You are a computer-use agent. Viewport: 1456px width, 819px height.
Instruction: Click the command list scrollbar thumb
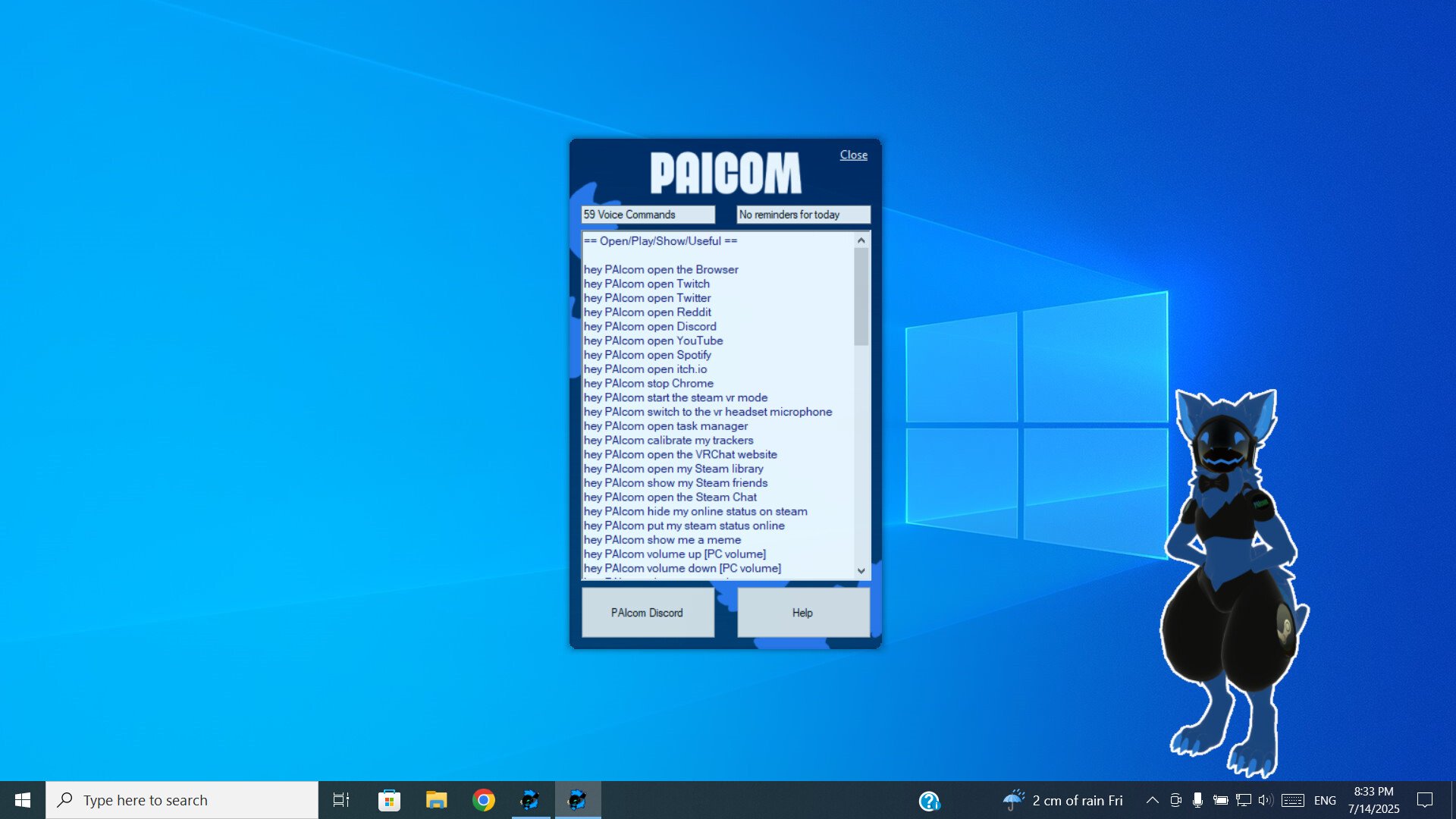tap(861, 297)
